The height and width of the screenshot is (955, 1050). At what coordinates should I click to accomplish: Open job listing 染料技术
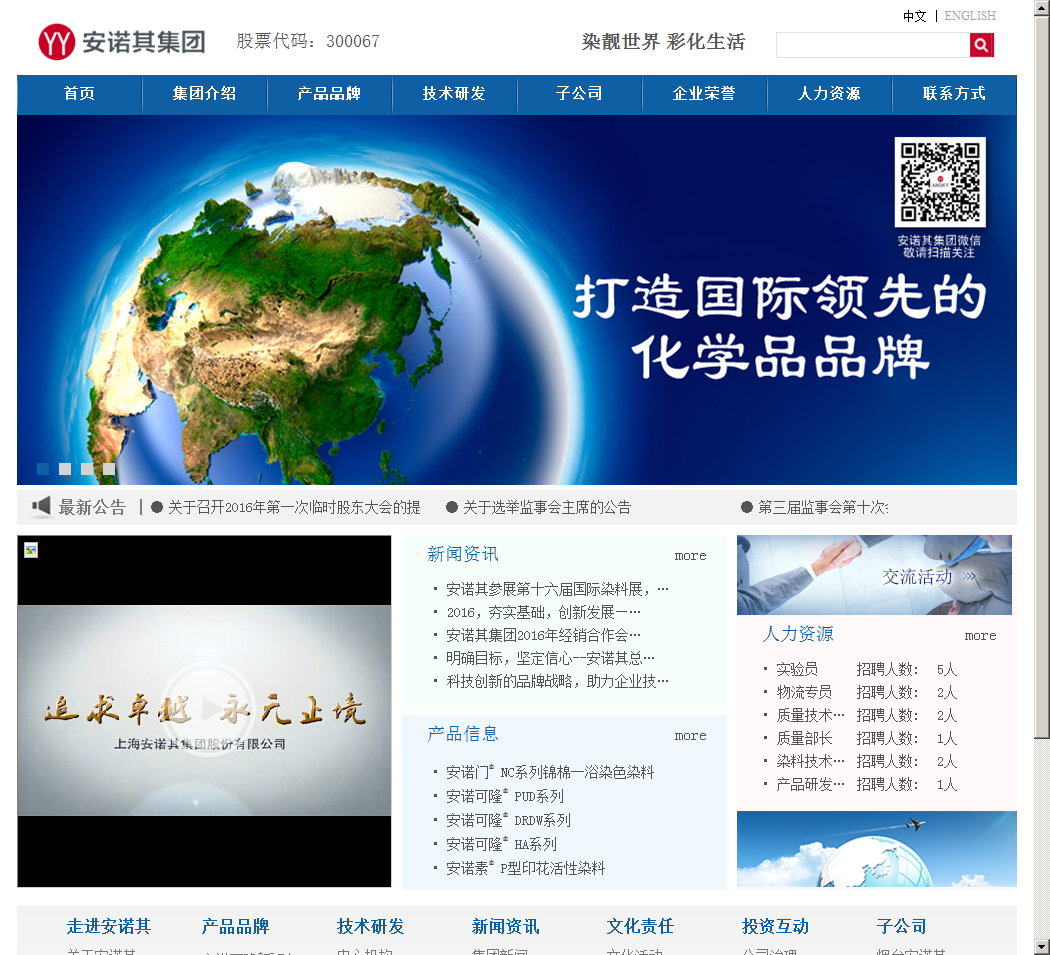pos(810,761)
